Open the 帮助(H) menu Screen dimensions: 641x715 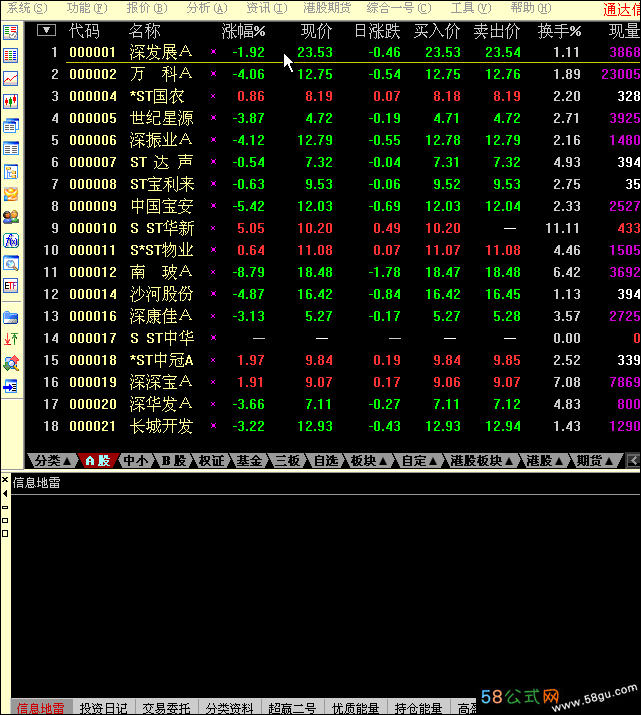(x=531, y=8)
